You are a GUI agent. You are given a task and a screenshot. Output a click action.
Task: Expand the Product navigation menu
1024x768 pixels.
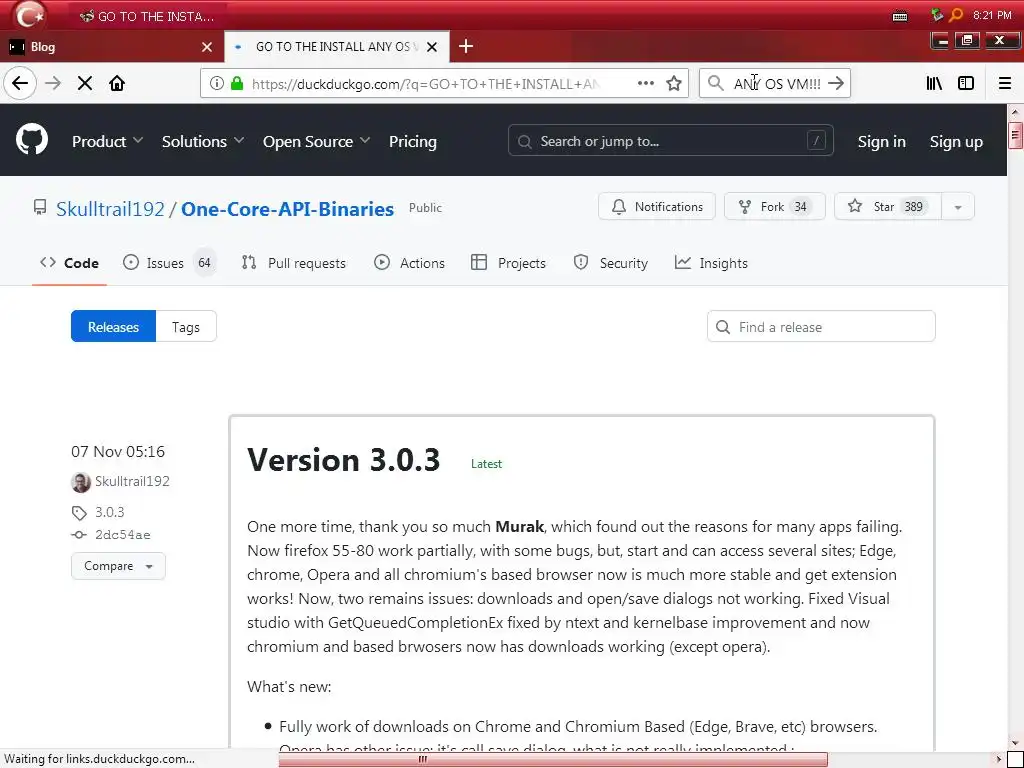[x=107, y=142]
